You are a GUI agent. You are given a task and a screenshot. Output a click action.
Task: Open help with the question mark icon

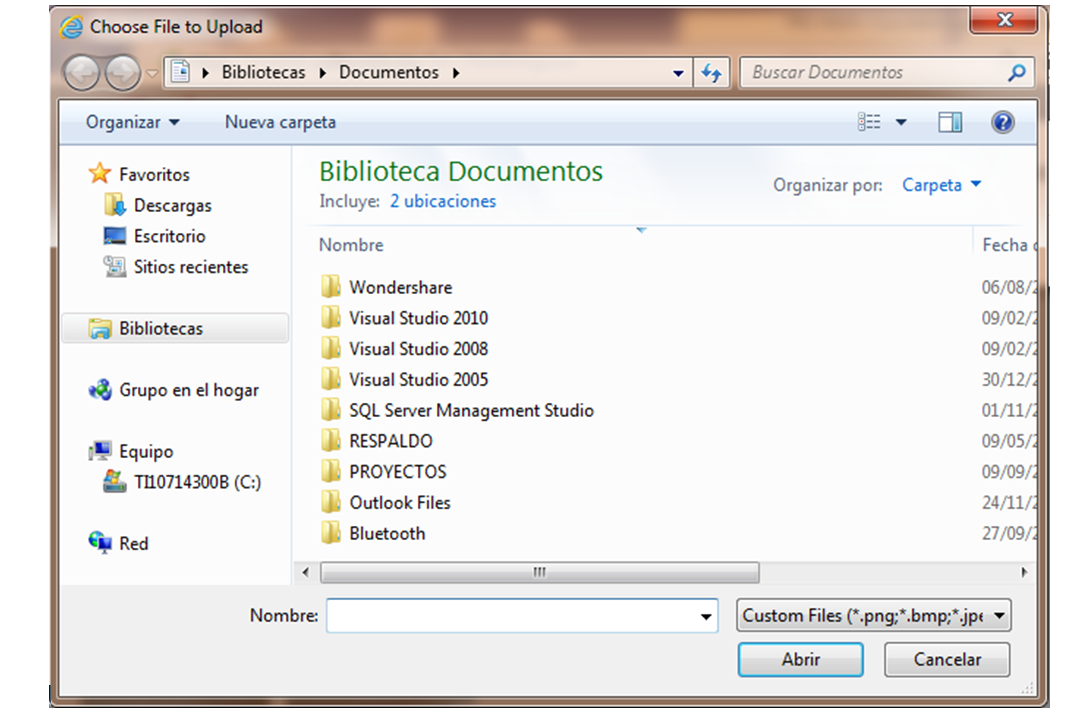1002,122
